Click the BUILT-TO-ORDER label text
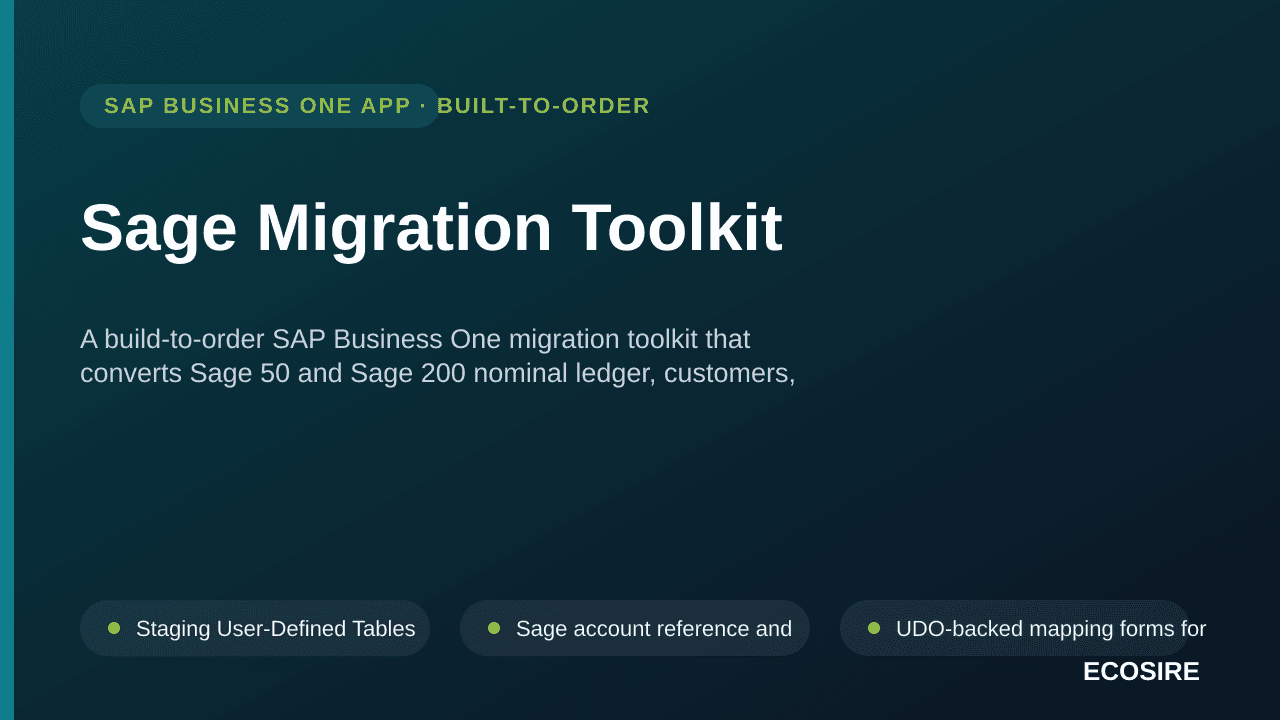The width and height of the screenshot is (1280, 720). click(x=544, y=106)
